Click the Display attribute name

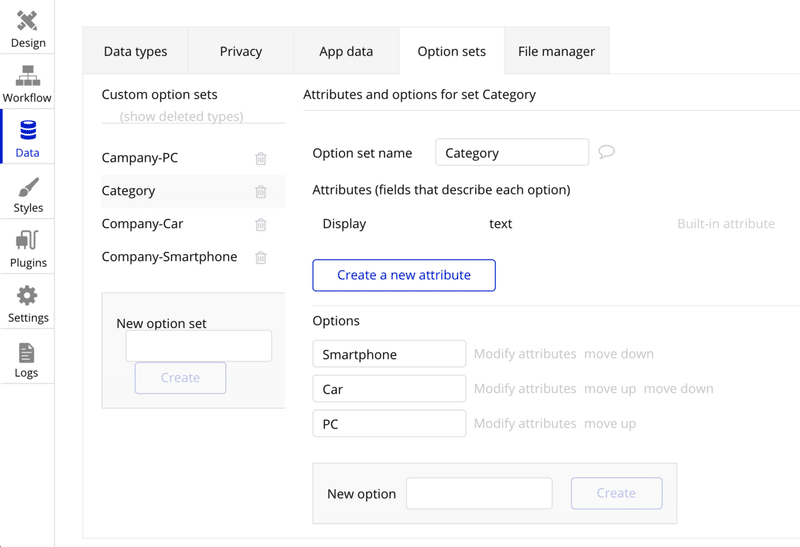click(344, 223)
